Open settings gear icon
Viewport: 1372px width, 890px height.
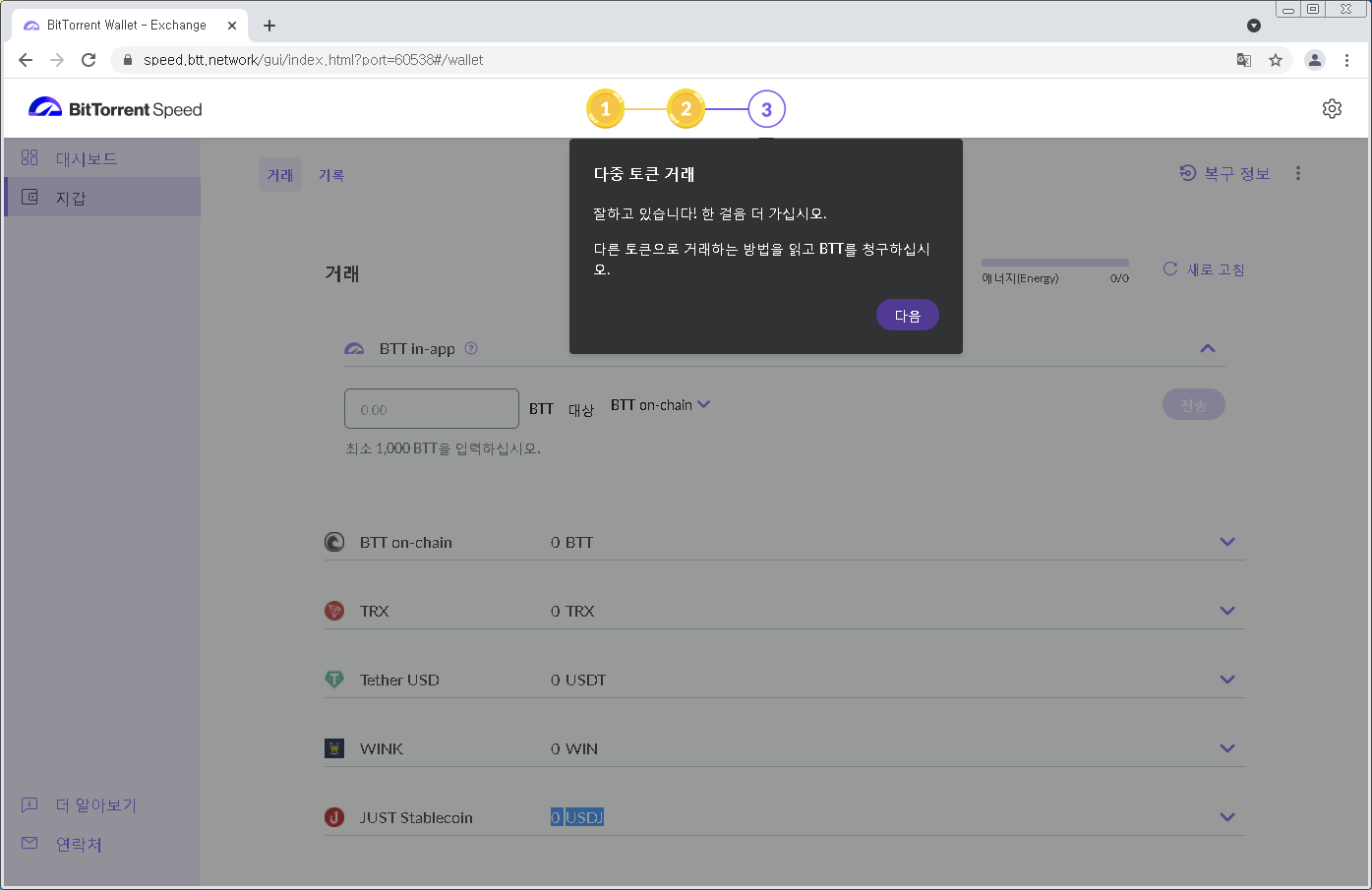tap(1332, 108)
